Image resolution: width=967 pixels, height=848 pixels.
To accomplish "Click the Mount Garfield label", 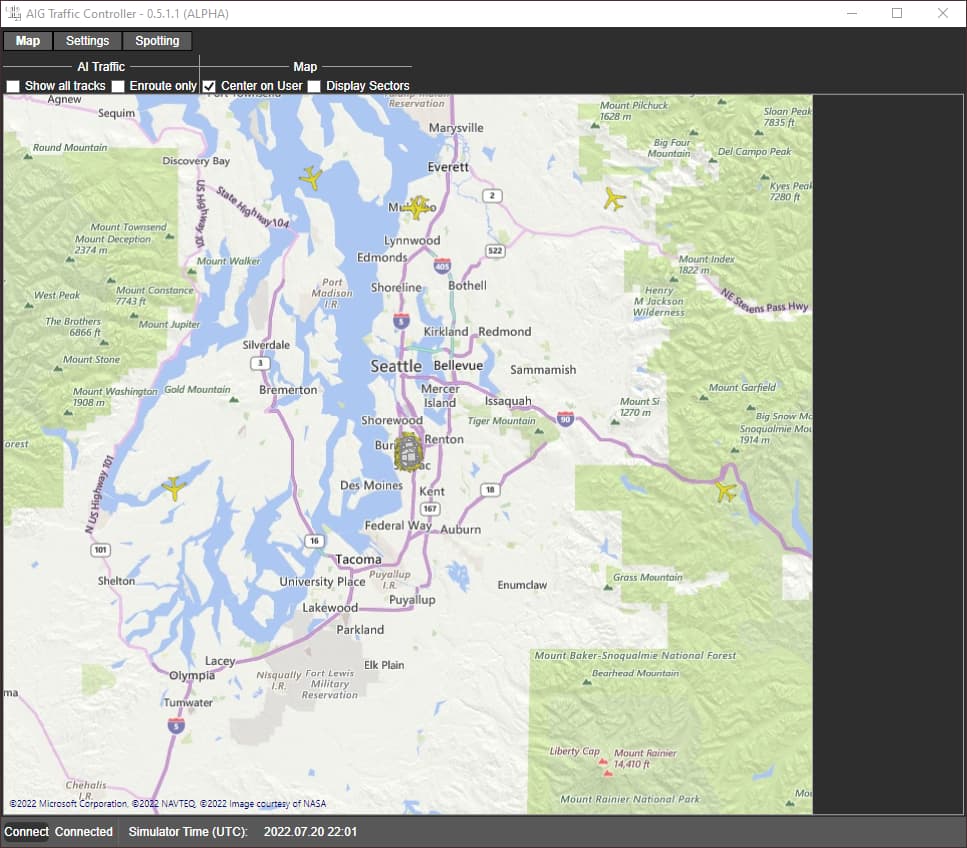I will point(743,387).
